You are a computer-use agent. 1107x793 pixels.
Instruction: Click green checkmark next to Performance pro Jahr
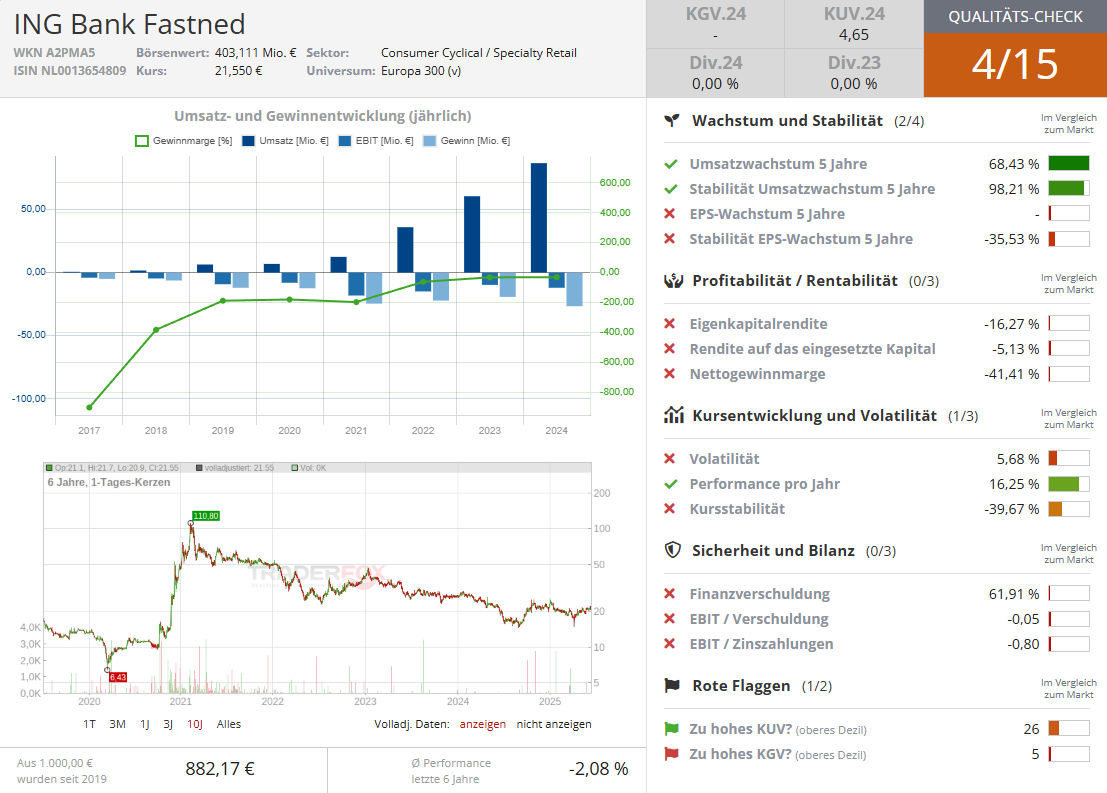671,484
